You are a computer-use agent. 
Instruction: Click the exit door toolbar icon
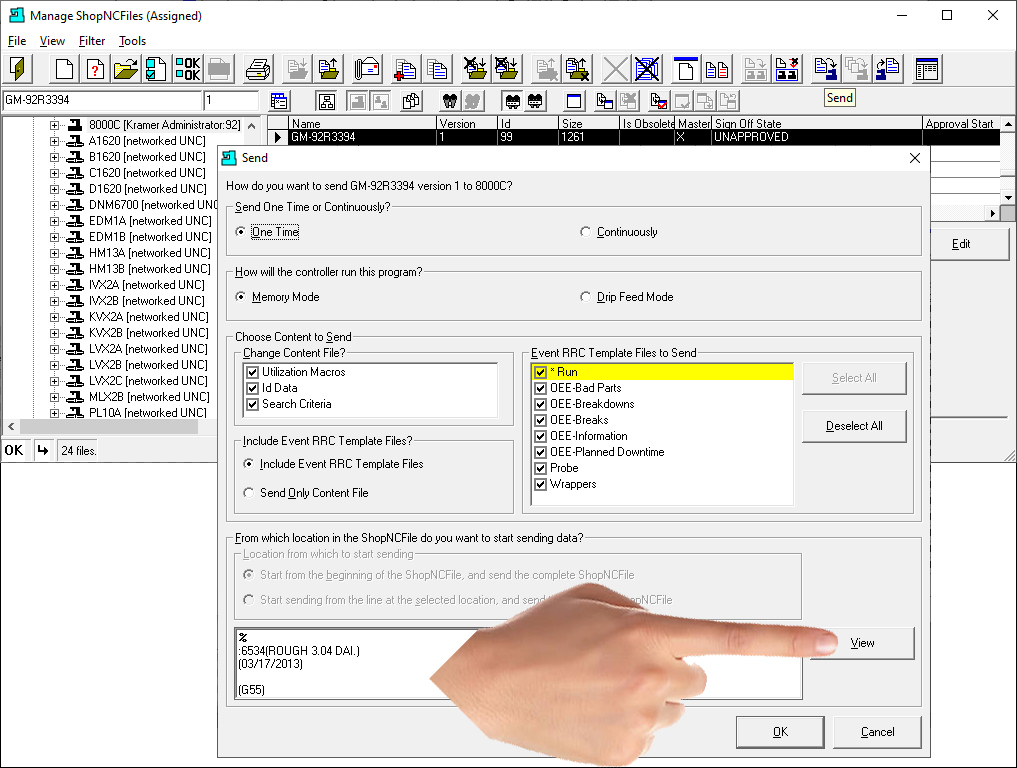click(18, 69)
